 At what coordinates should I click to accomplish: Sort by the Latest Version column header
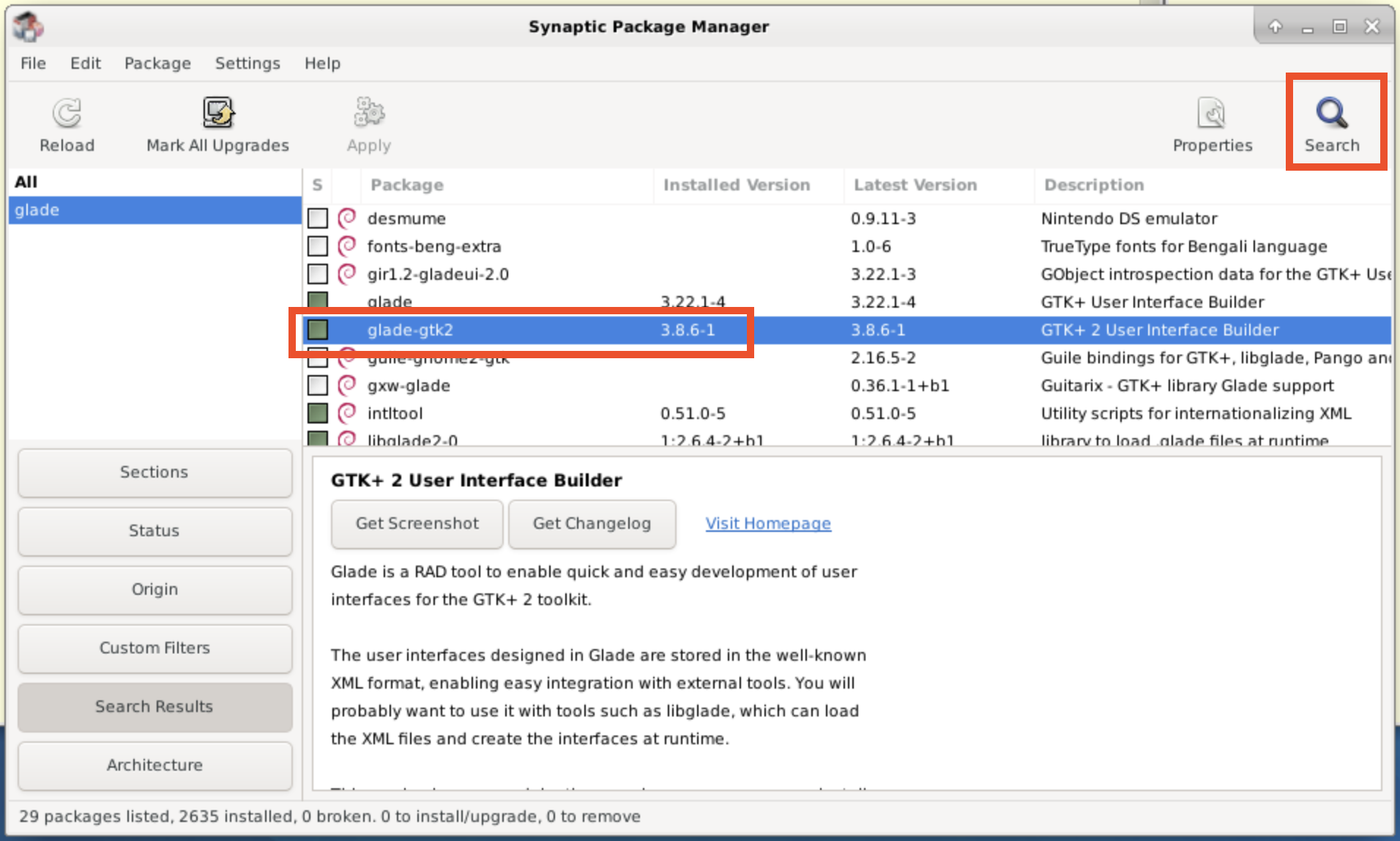coord(939,185)
